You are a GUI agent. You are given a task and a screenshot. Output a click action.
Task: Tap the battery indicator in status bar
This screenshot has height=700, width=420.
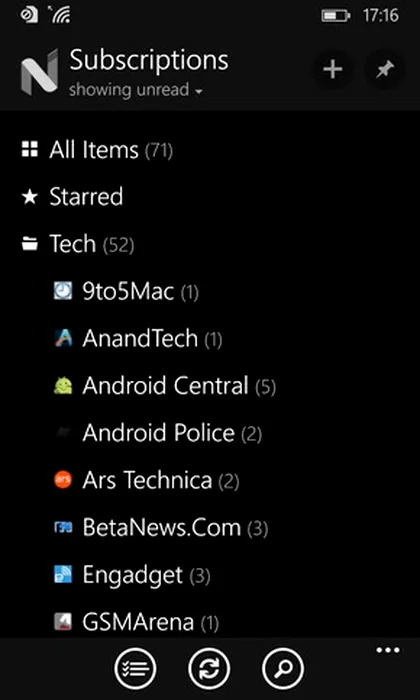point(336,16)
